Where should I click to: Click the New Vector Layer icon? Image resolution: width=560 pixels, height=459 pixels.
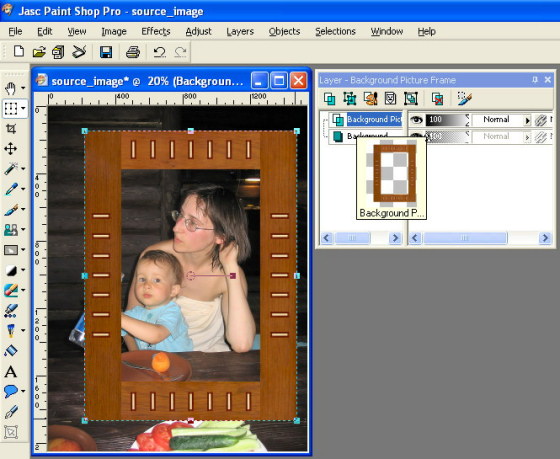[x=350, y=98]
